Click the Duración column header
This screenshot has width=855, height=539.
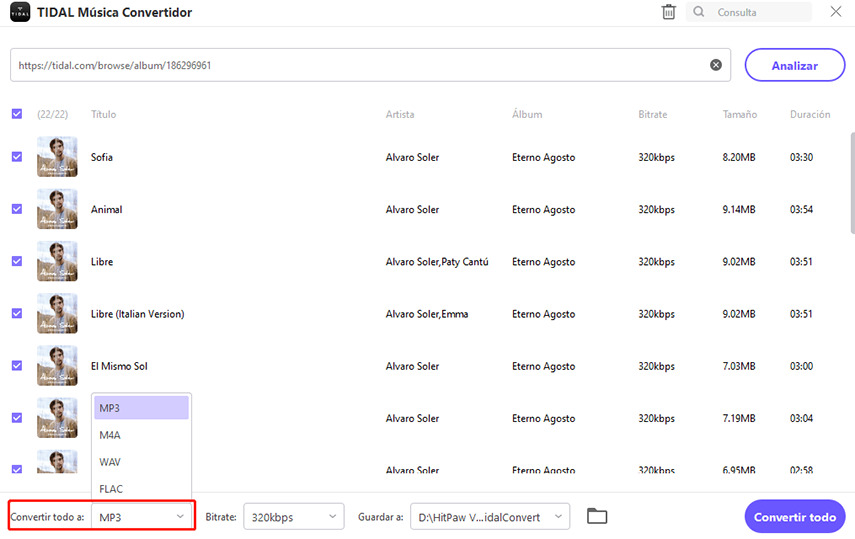[810, 114]
